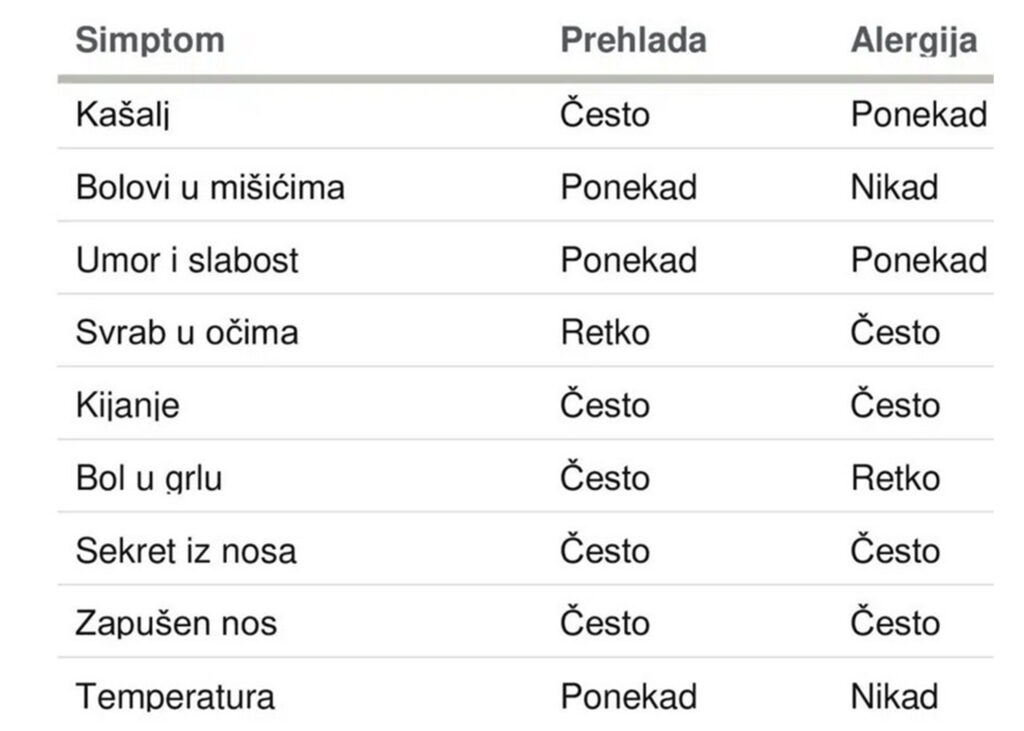Click Alergija value Nikad for Temperatura
Viewport: 1024px width, 731px height.
point(894,696)
